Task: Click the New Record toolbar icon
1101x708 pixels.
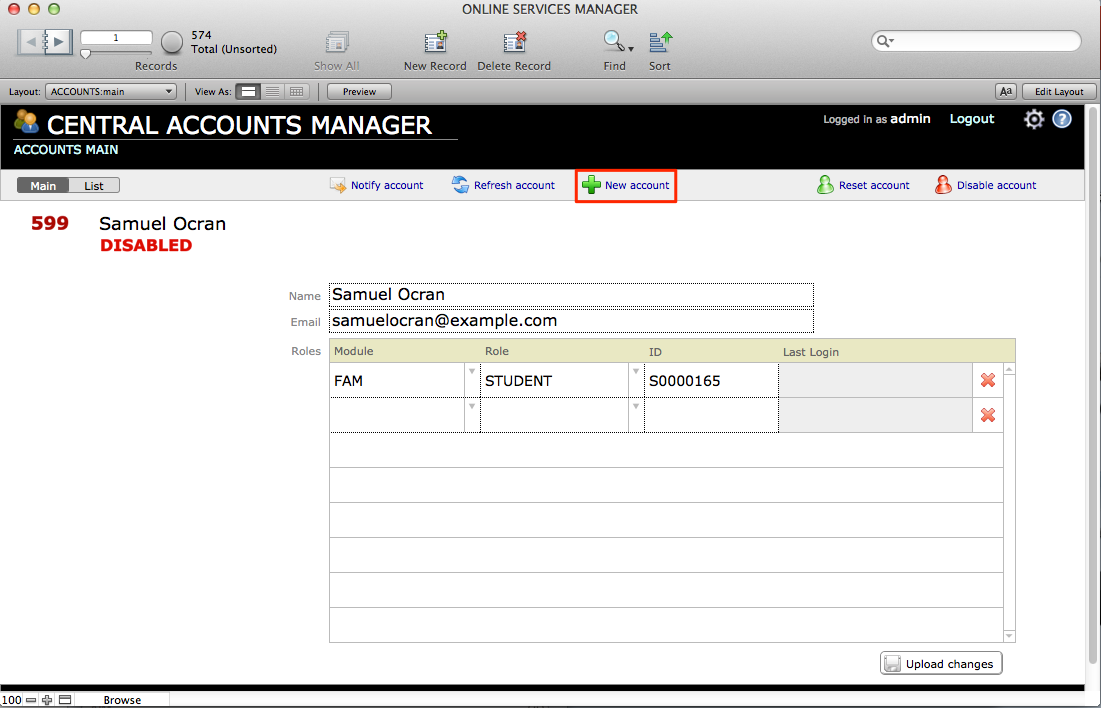Action: (x=435, y=43)
